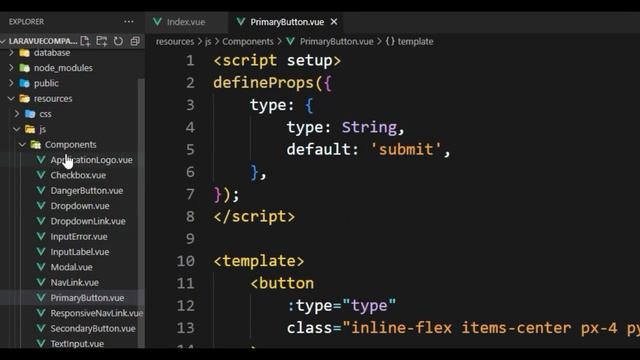Switch to the Index.vue tab
This screenshot has width=640, height=360.
(x=186, y=22)
